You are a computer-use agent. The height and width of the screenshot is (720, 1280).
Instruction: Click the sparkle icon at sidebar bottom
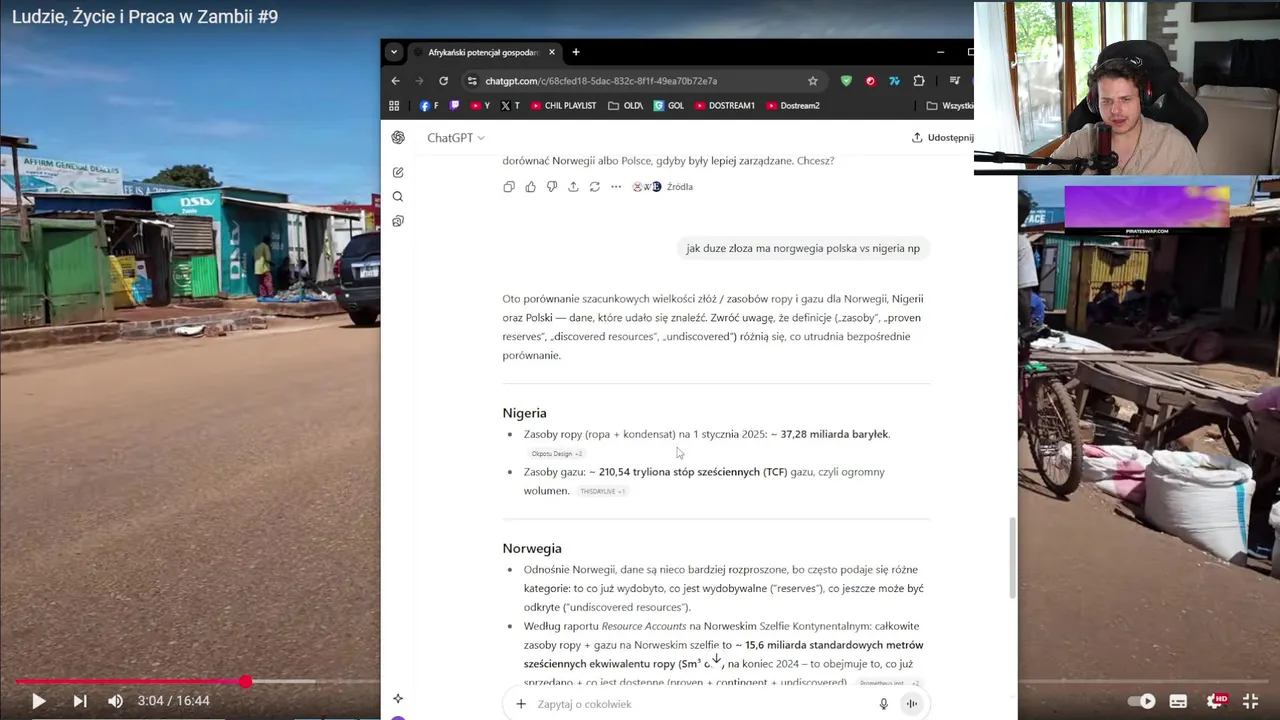tap(398, 698)
